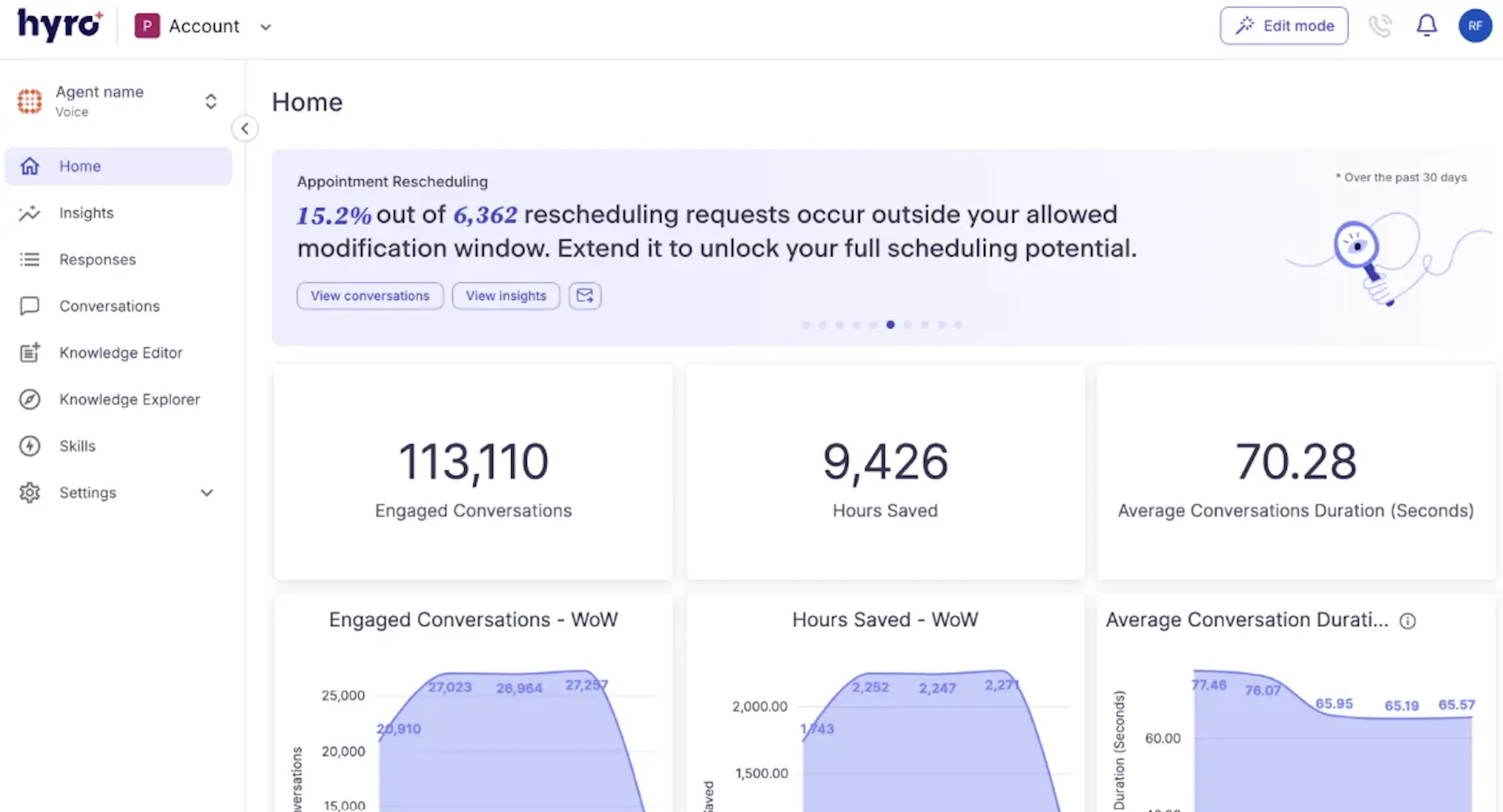Click the 26,964 data point label
The height and width of the screenshot is (812, 1503).
519,688
